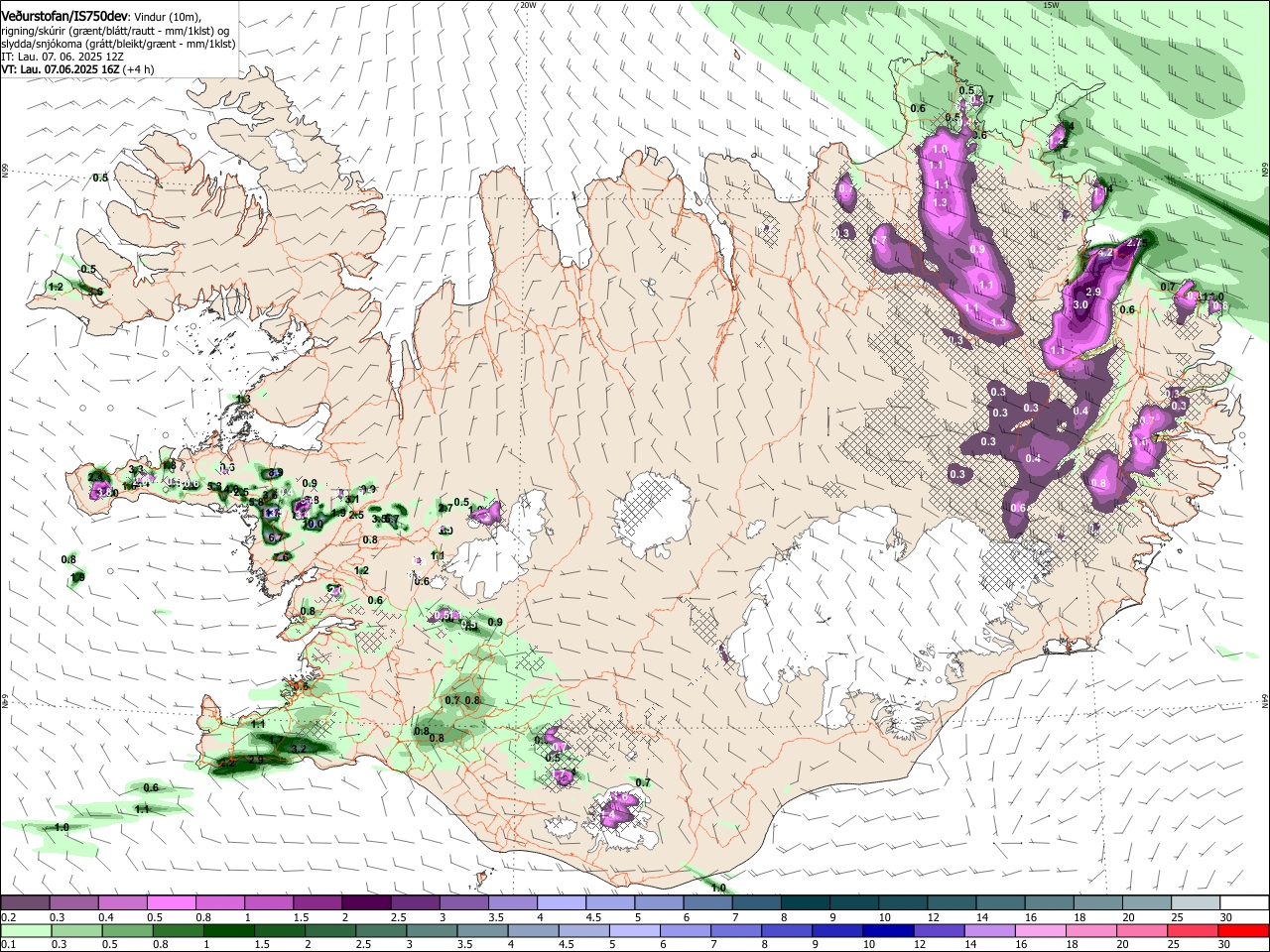Click the slydda/snjókoma legend description line
The height and width of the screenshot is (952, 1270).
118,44
